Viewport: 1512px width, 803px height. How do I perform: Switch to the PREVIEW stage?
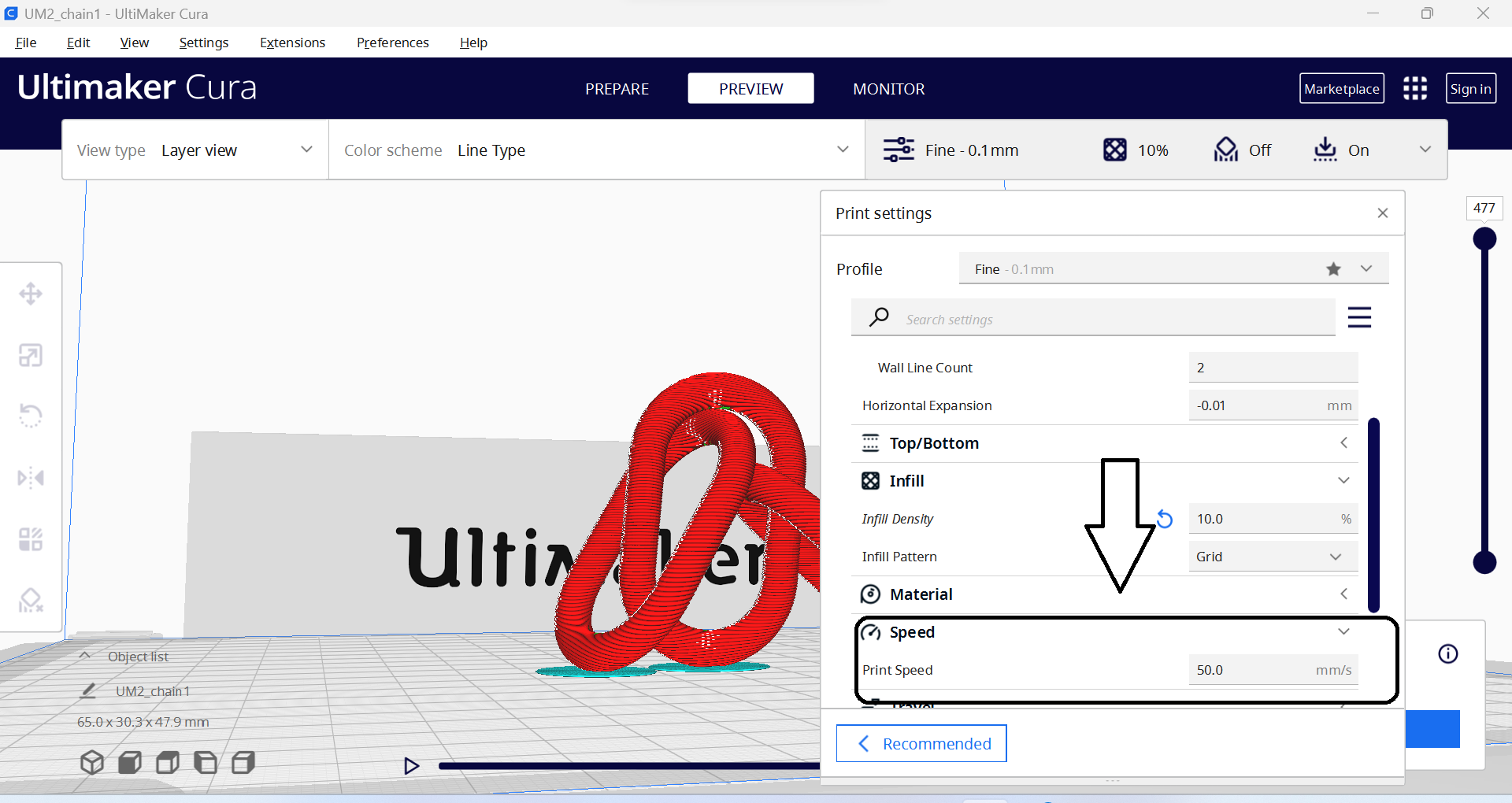pyautogui.click(x=750, y=89)
